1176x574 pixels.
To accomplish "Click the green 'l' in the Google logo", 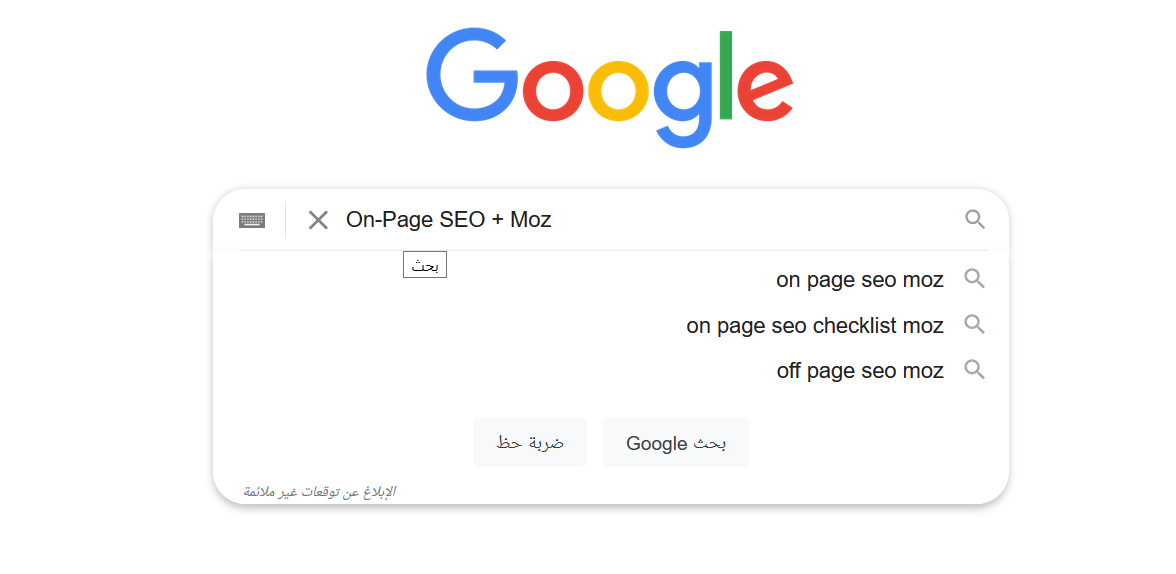I will pyautogui.click(x=725, y=75).
